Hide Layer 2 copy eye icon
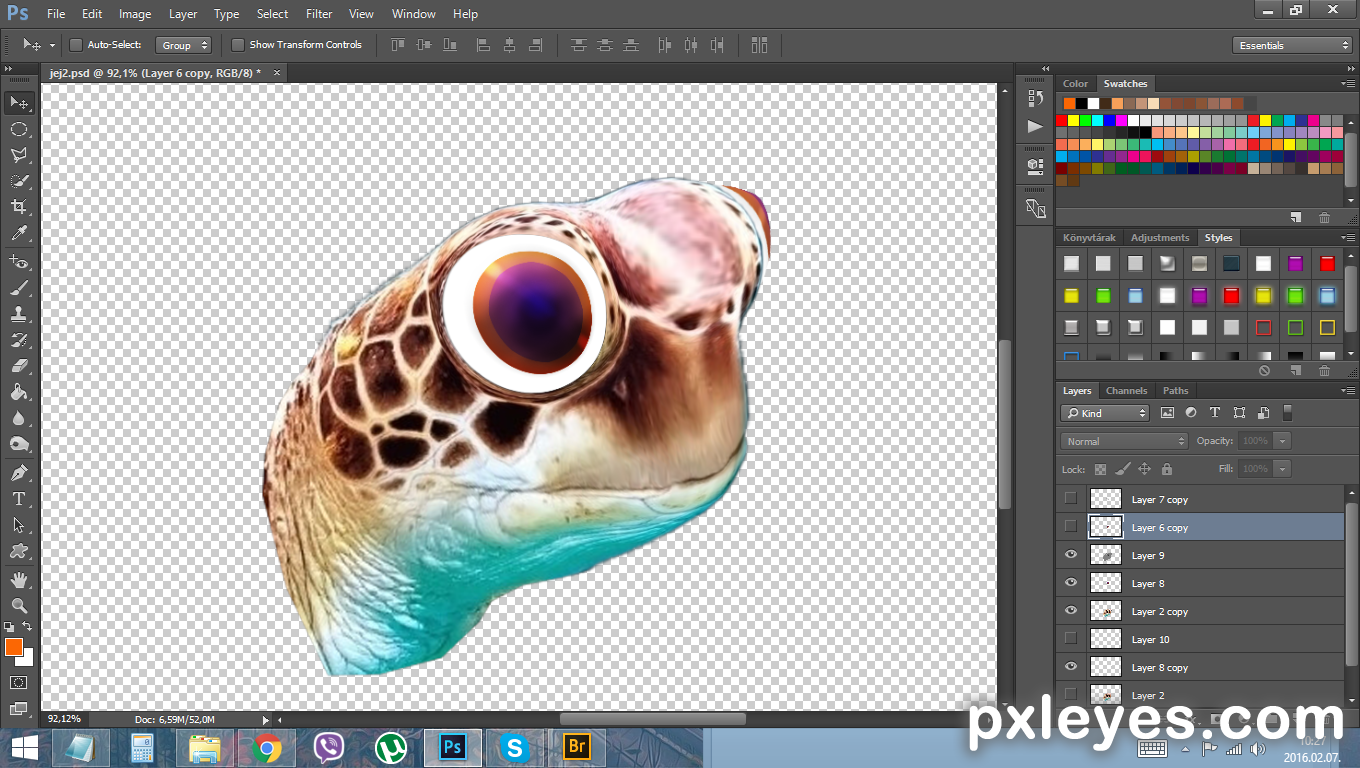This screenshot has height=768, width=1360. (x=1071, y=611)
